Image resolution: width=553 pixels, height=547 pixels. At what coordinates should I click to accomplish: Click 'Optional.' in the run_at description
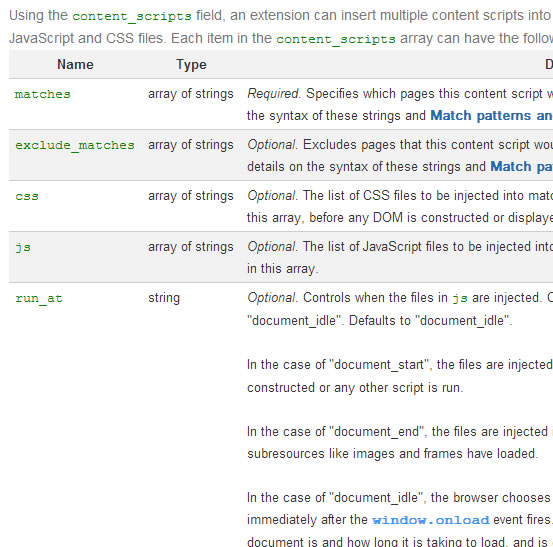tap(273, 298)
